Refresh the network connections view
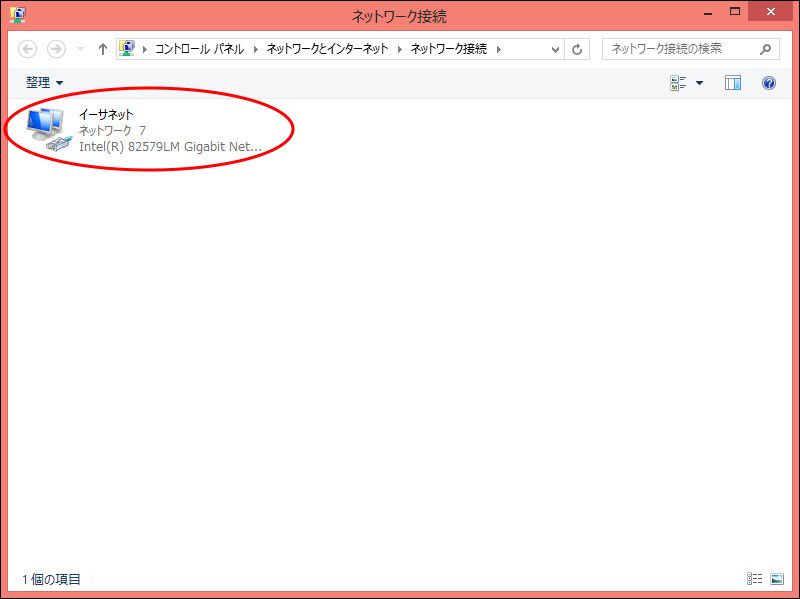 pyautogui.click(x=577, y=49)
